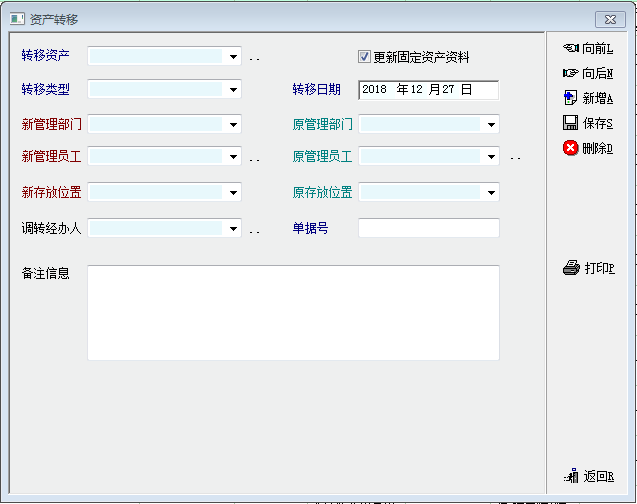This screenshot has height=504, width=637.
Task: Click into the 单据号 input field
Action: (x=428, y=228)
